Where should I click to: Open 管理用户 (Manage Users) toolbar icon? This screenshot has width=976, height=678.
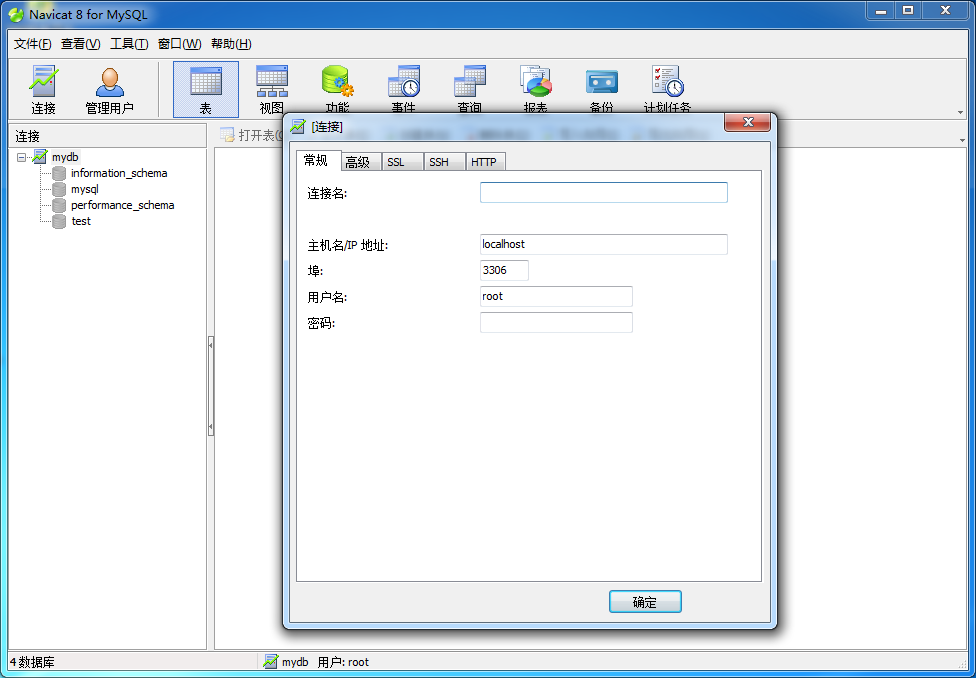pos(110,90)
